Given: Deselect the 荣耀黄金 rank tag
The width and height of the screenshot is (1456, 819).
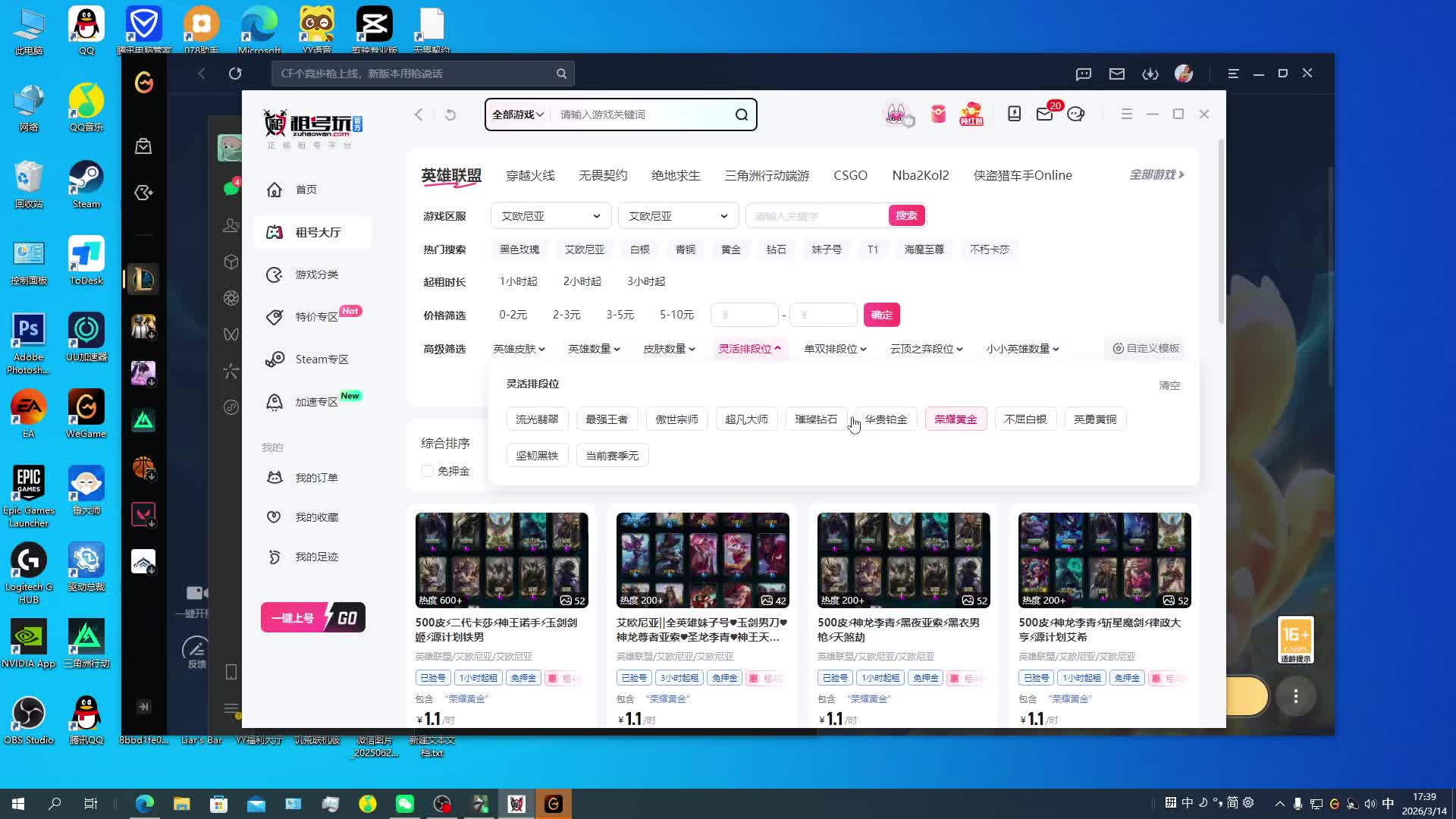Looking at the screenshot, I should (x=955, y=419).
